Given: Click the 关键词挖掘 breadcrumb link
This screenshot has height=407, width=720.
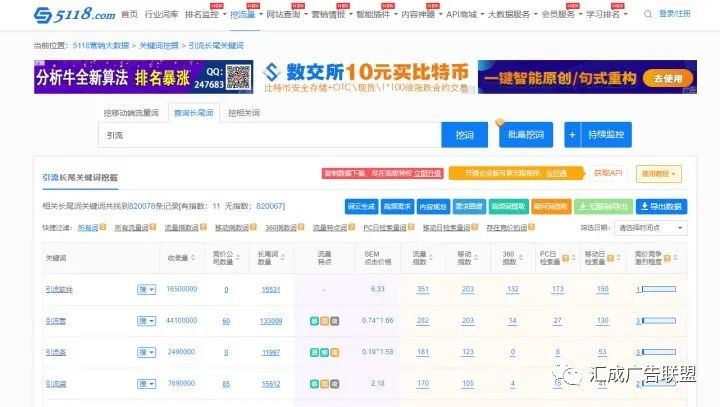Looking at the screenshot, I should coord(159,45).
